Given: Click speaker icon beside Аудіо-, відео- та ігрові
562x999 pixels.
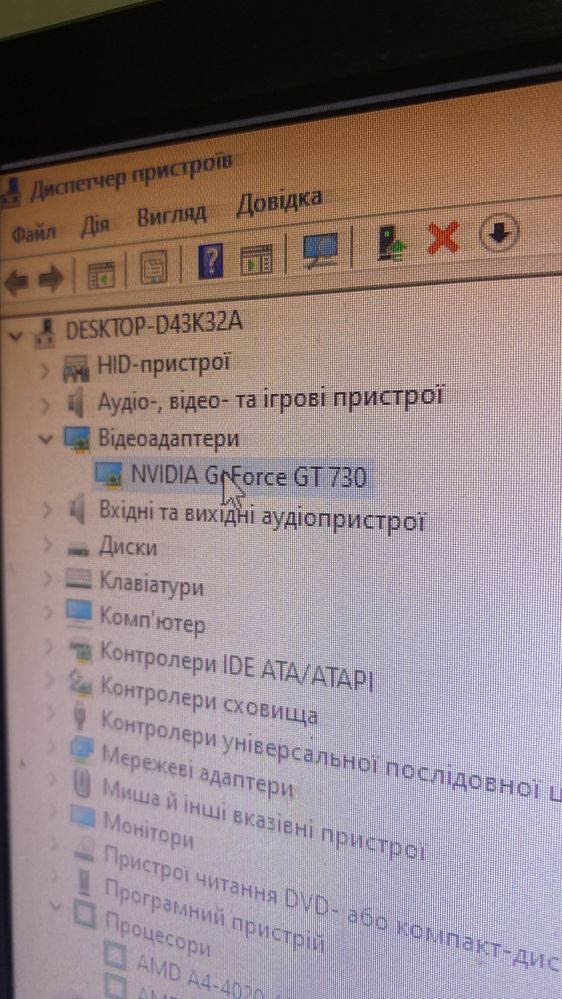Looking at the screenshot, I should [75, 403].
